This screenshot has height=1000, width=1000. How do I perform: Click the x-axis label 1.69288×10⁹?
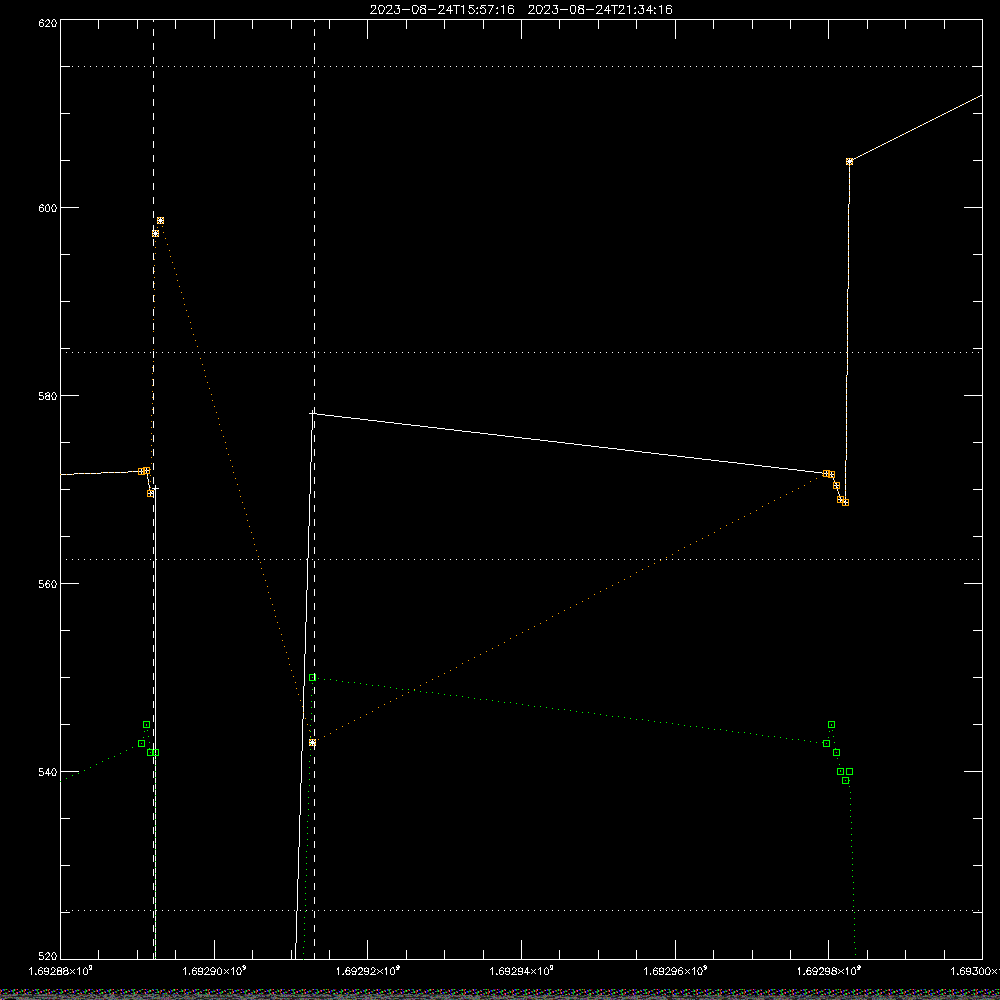pos(61,971)
